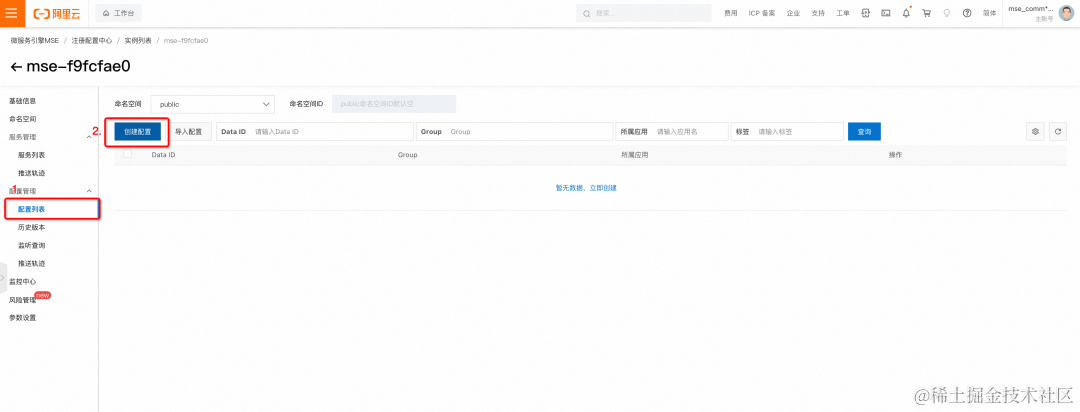This screenshot has height=412, width=1080.
Task: Focus the 标签 input field
Action: (787, 132)
